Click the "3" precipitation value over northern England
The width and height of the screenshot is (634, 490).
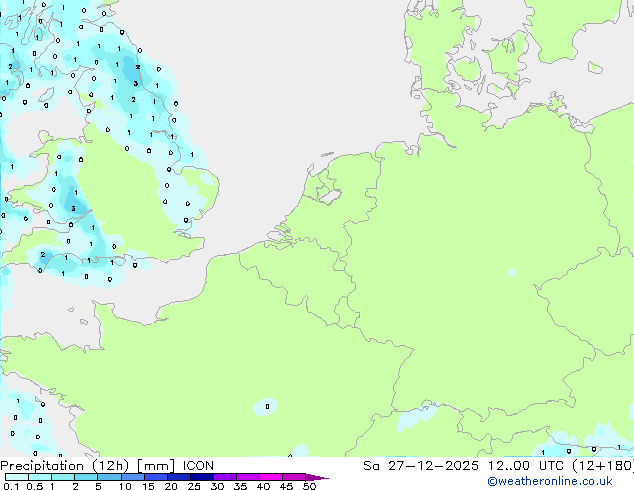136,83
